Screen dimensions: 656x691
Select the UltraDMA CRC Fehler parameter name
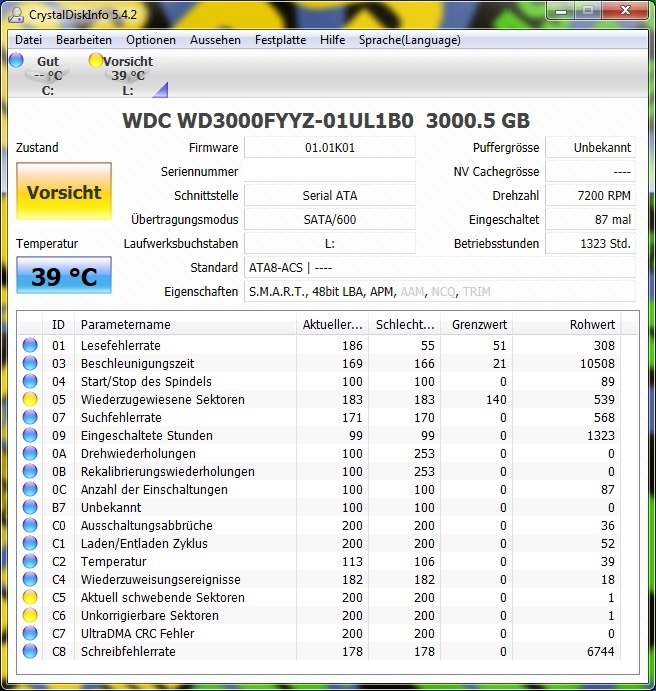coord(137,634)
